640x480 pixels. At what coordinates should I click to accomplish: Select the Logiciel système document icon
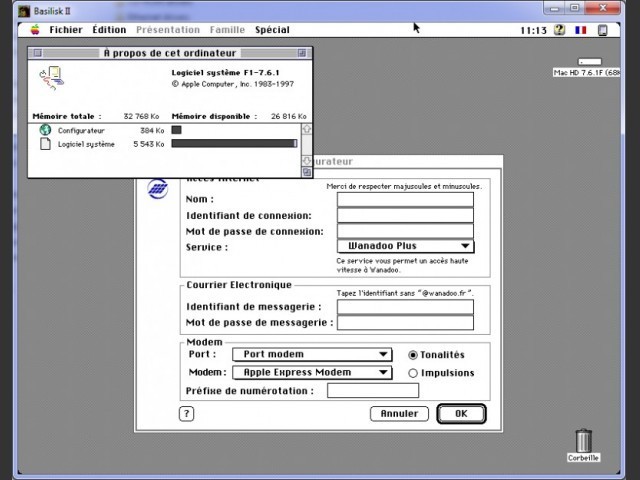pyautogui.click(x=45, y=144)
